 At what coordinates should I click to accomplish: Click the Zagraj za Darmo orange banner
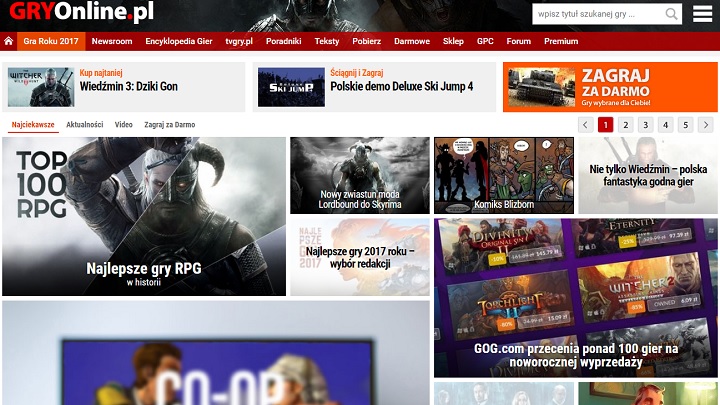pyautogui.click(x=609, y=88)
